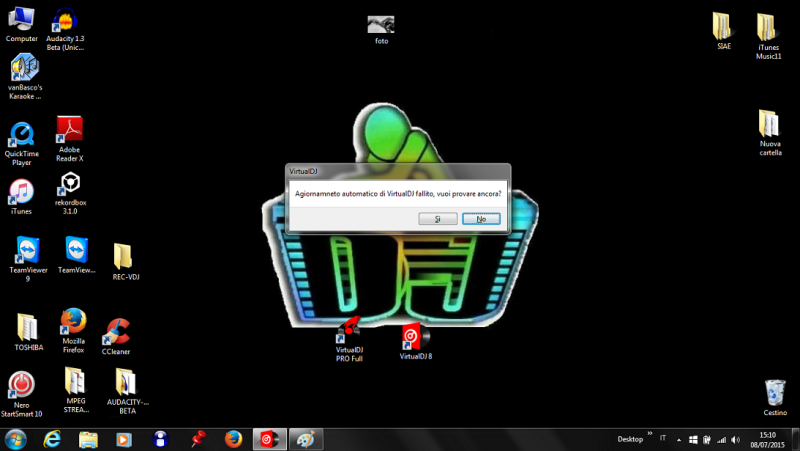This screenshot has height=451, width=800.
Task: Open Firefox from the taskbar
Action: coord(234,439)
